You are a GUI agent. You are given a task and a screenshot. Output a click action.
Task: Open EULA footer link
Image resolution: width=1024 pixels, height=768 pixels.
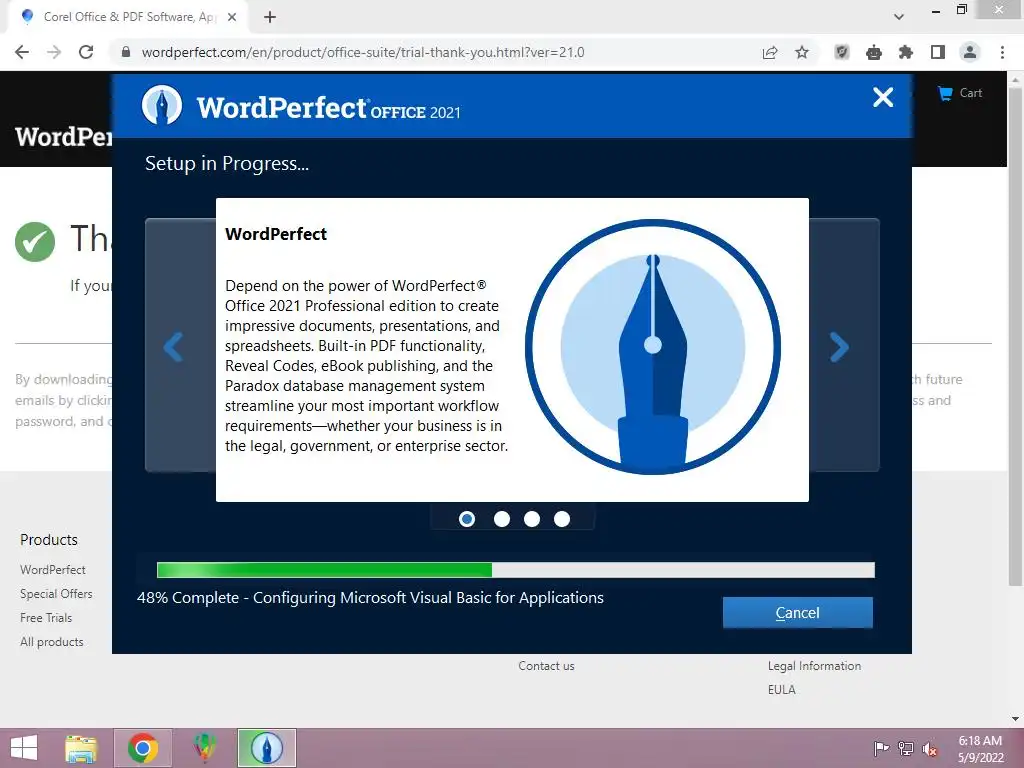point(782,690)
